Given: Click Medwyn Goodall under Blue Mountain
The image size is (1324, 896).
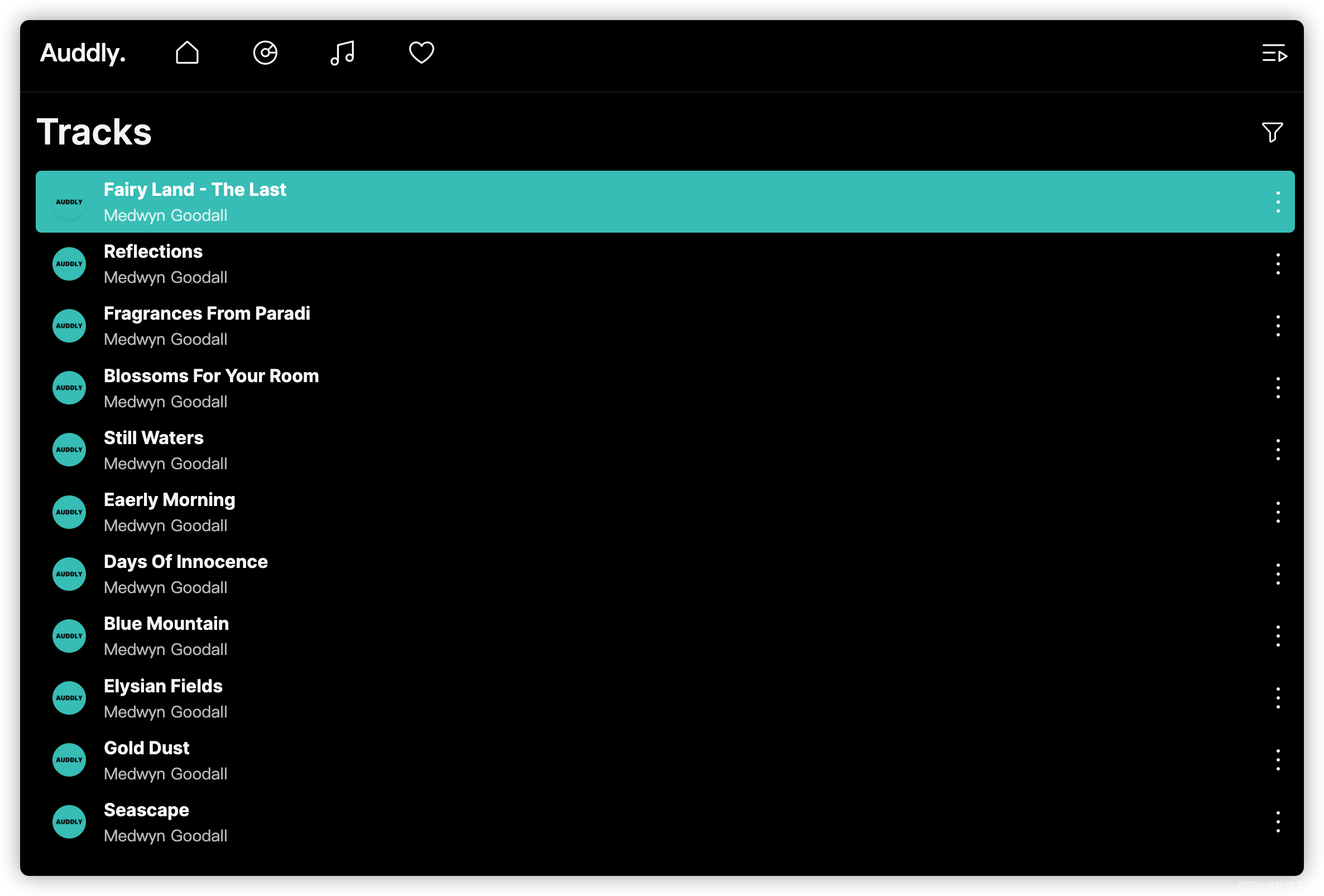Looking at the screenshot, I should click(166, 650).
